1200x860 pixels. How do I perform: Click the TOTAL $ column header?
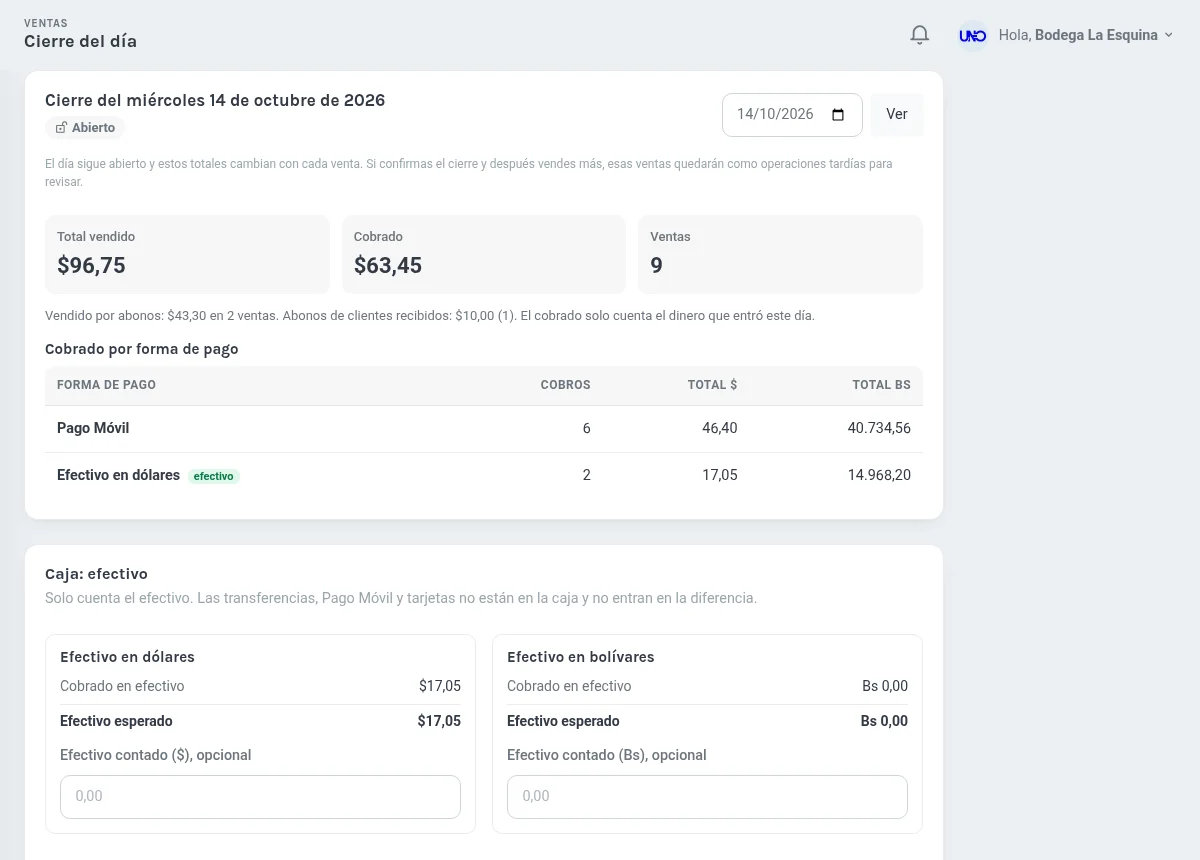pyautogui.click(x=712, y=385)
